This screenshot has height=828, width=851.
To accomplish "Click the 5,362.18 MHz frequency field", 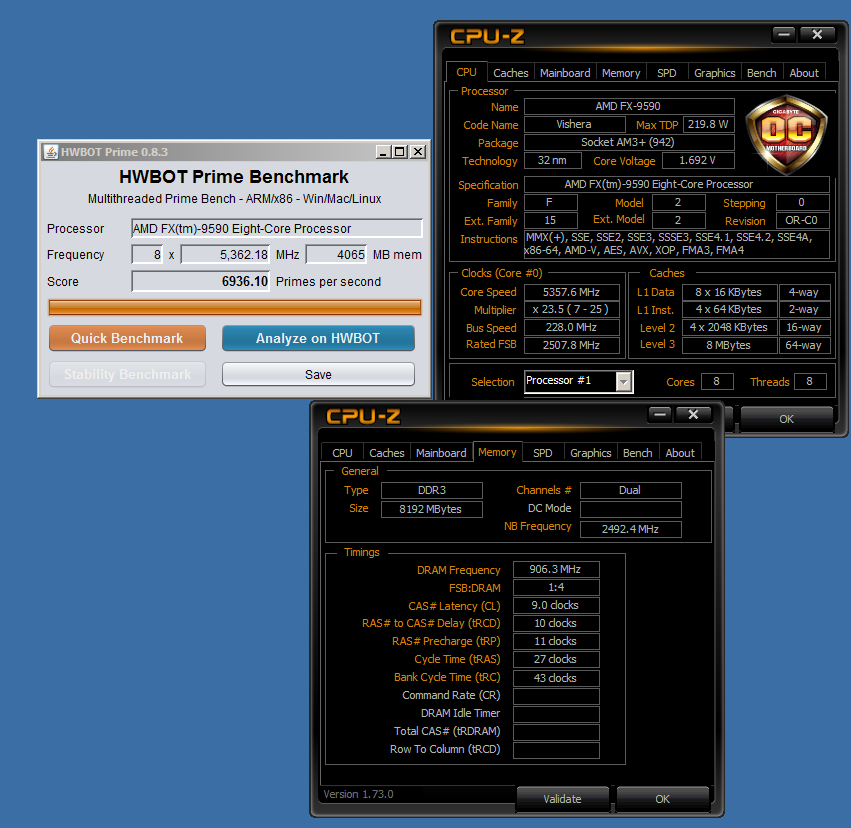I will pos(225,254).
